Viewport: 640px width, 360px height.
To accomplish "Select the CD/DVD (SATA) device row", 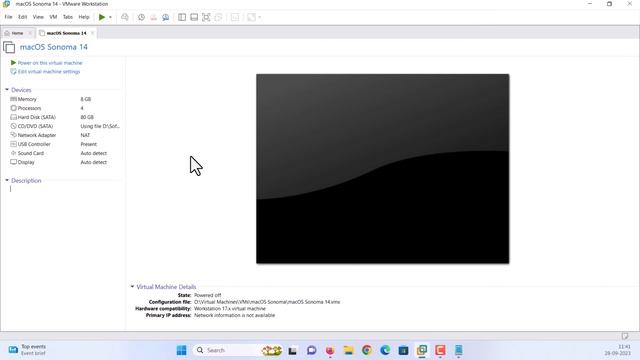I will 64,126.
